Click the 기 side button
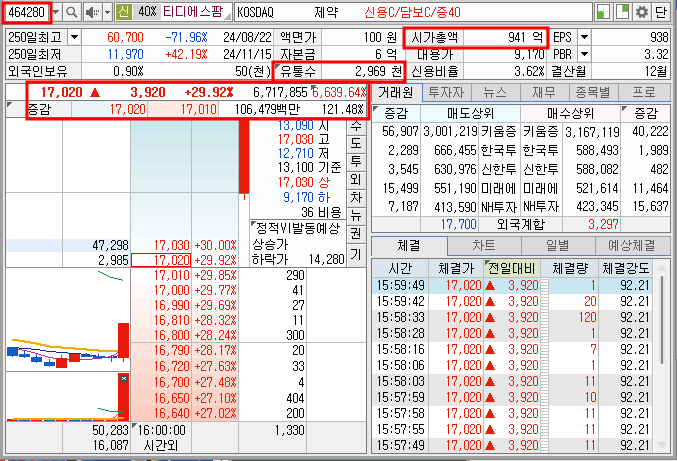The width and height of the screenshot is (677, 461). click(x=356, y=255)
